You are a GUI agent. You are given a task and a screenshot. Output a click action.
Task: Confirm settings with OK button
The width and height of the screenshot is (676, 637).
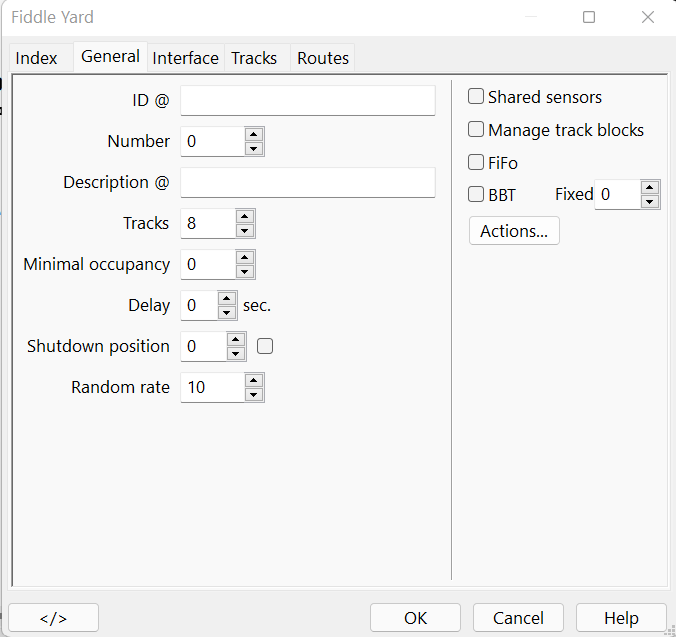pos(415,618)
